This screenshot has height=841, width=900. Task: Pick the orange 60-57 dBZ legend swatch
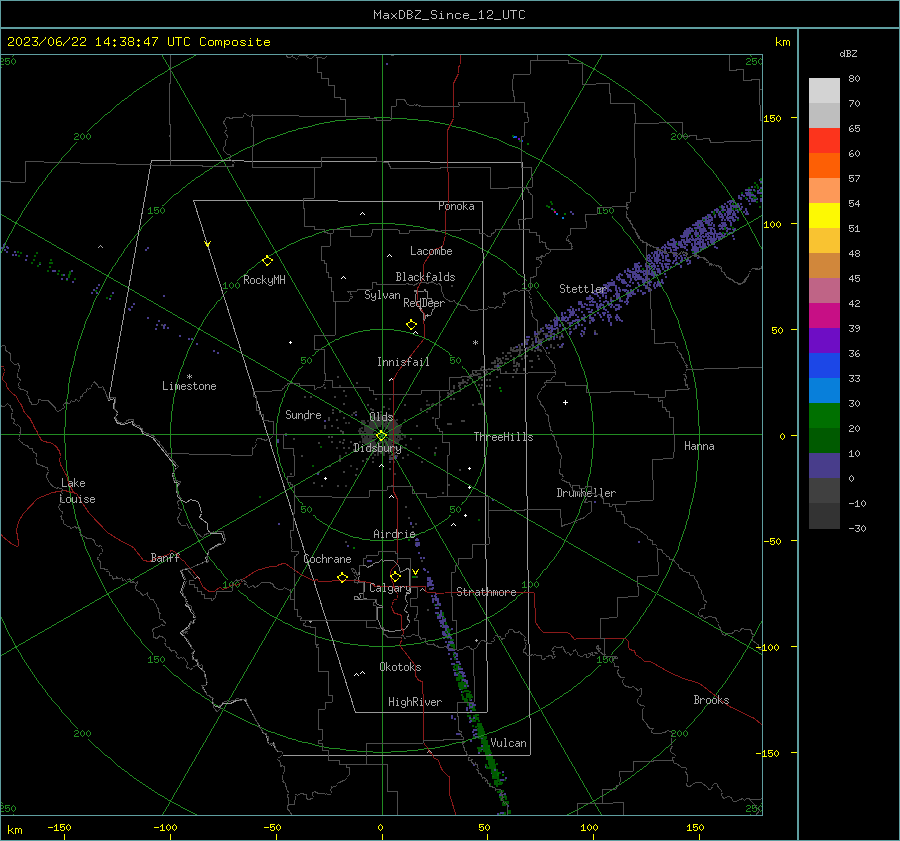824,166
